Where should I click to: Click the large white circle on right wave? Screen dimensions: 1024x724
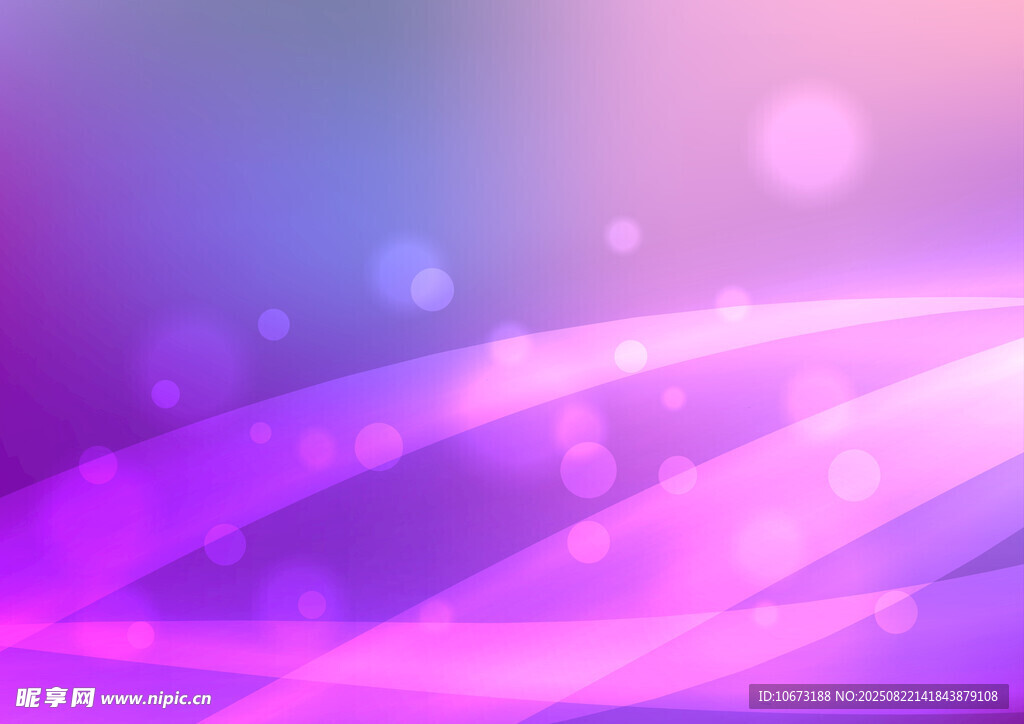click(x=854, y=475)
